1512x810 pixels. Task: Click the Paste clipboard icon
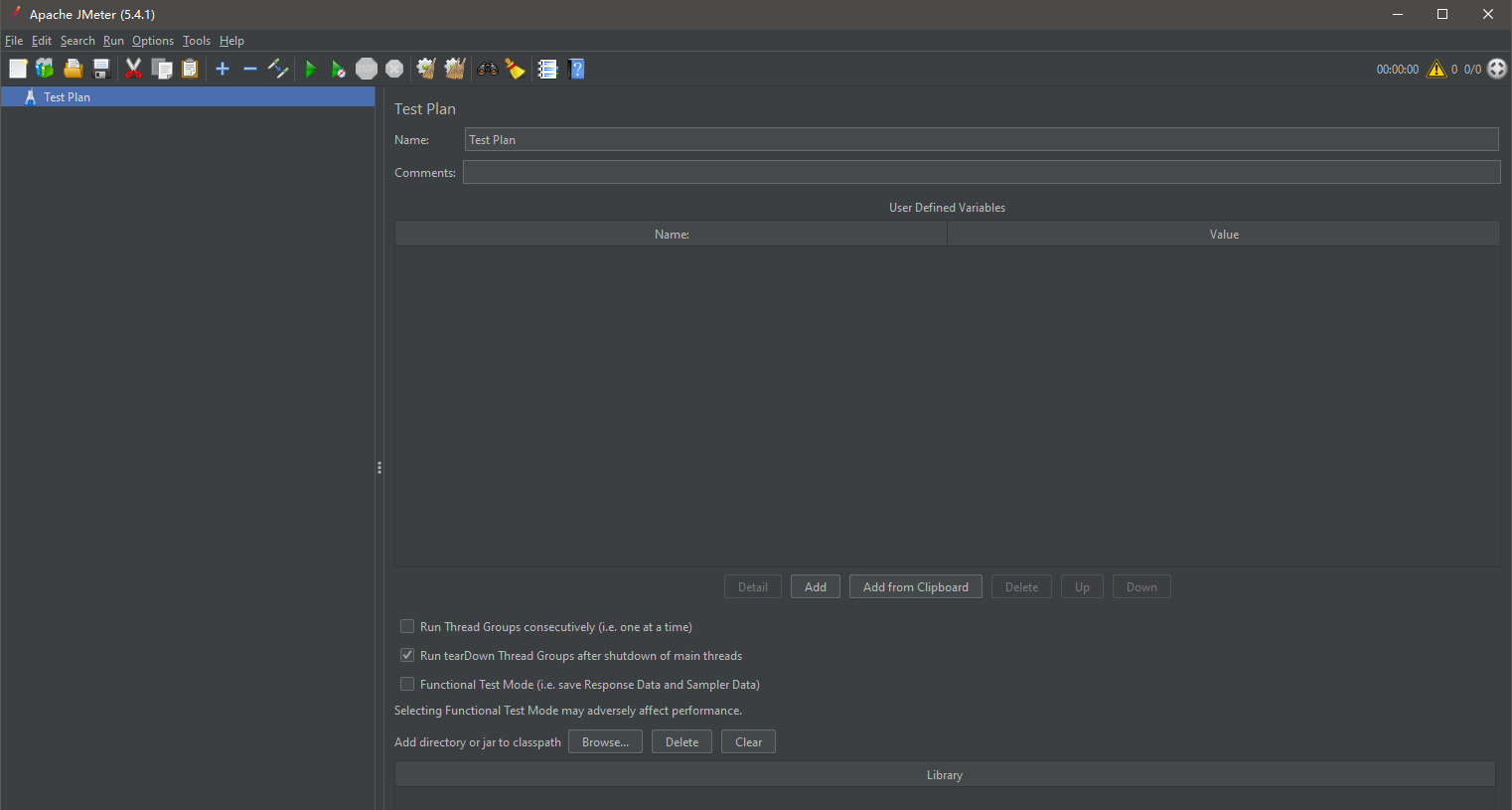click(190, 69)
